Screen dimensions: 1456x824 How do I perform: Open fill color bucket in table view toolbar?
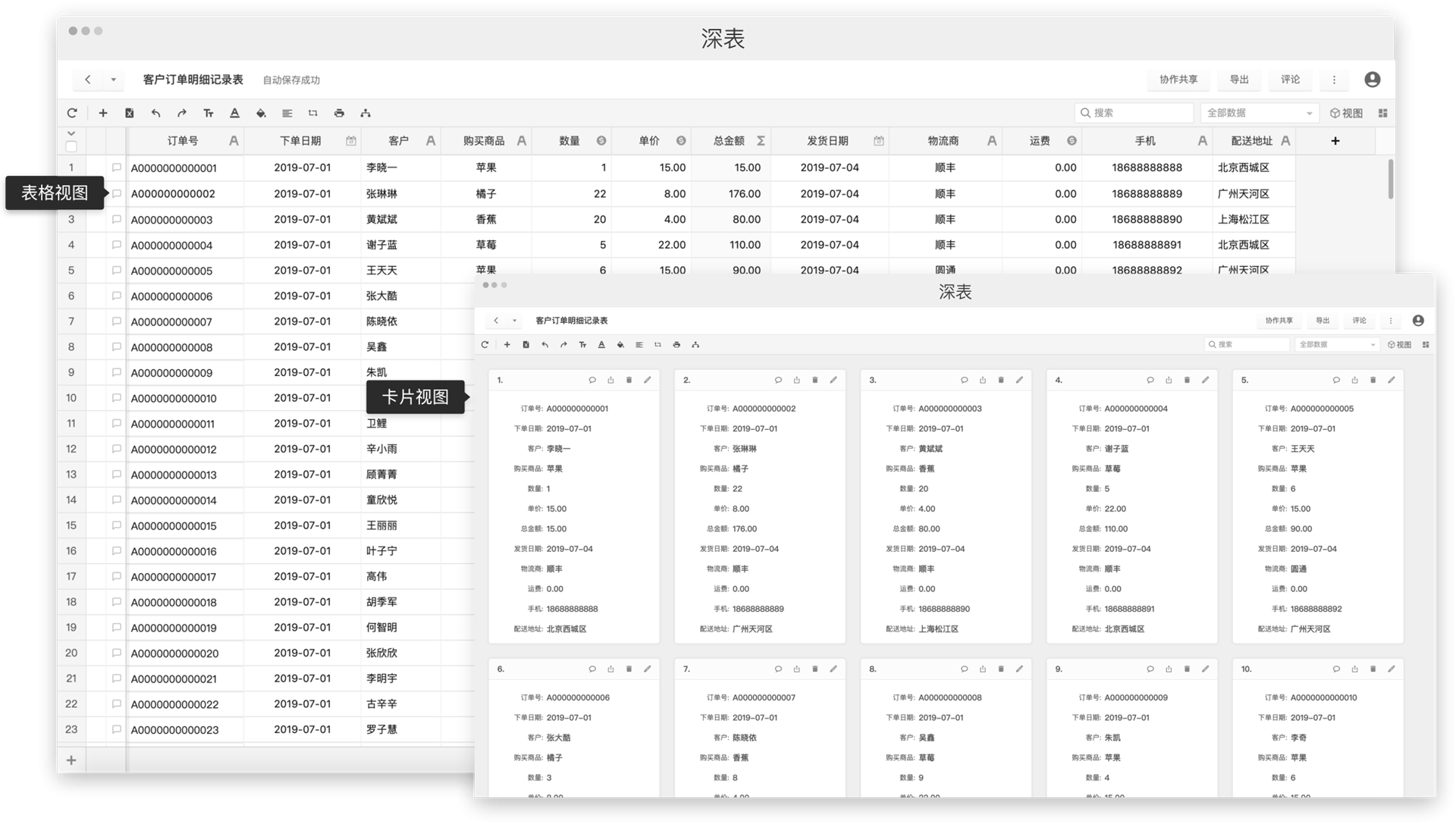click(261, 113)
